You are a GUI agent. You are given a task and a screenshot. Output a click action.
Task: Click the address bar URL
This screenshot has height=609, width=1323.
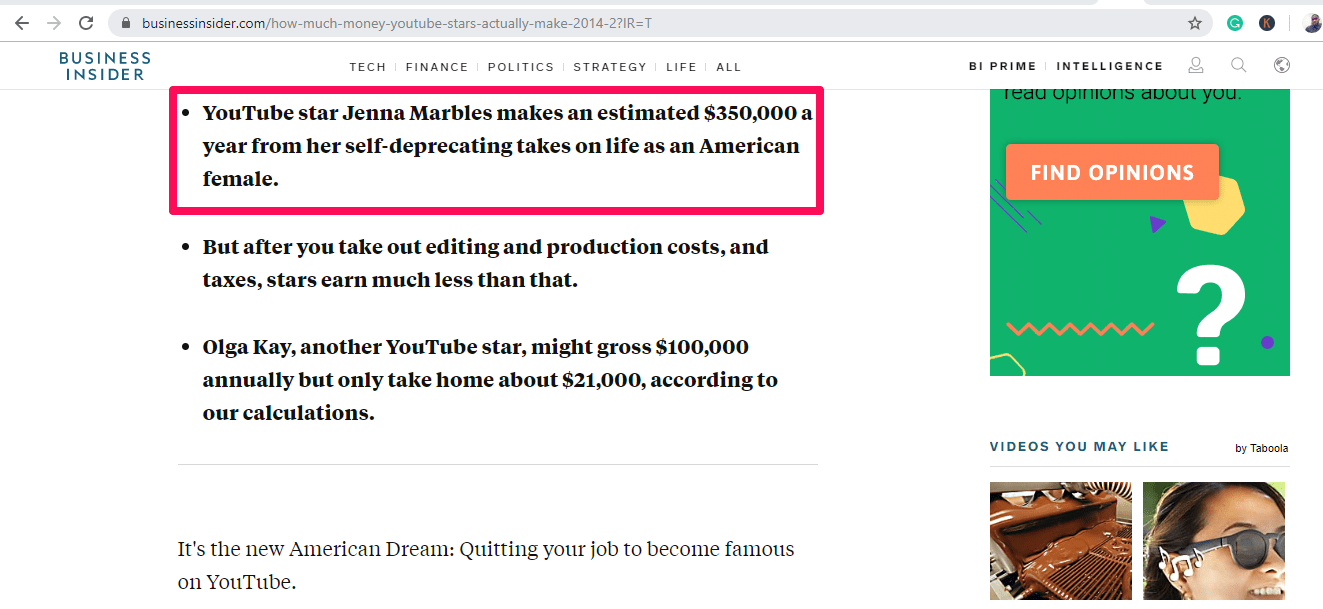pyautogui.click(x=397, y=22)
